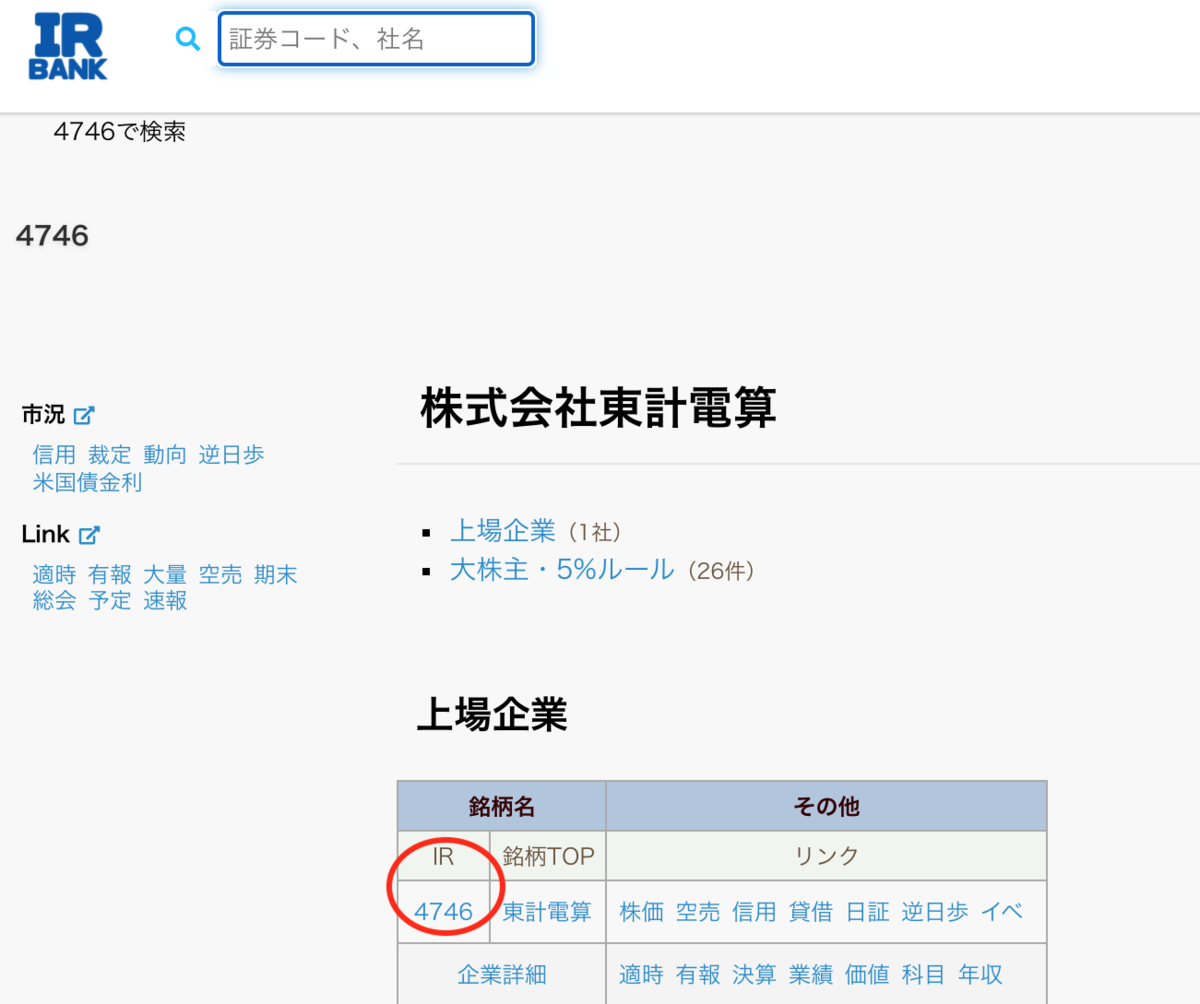Open 信用 link in 東計電算 table row
This screenshot has width=1200, height=1004.
click(754, 912)
